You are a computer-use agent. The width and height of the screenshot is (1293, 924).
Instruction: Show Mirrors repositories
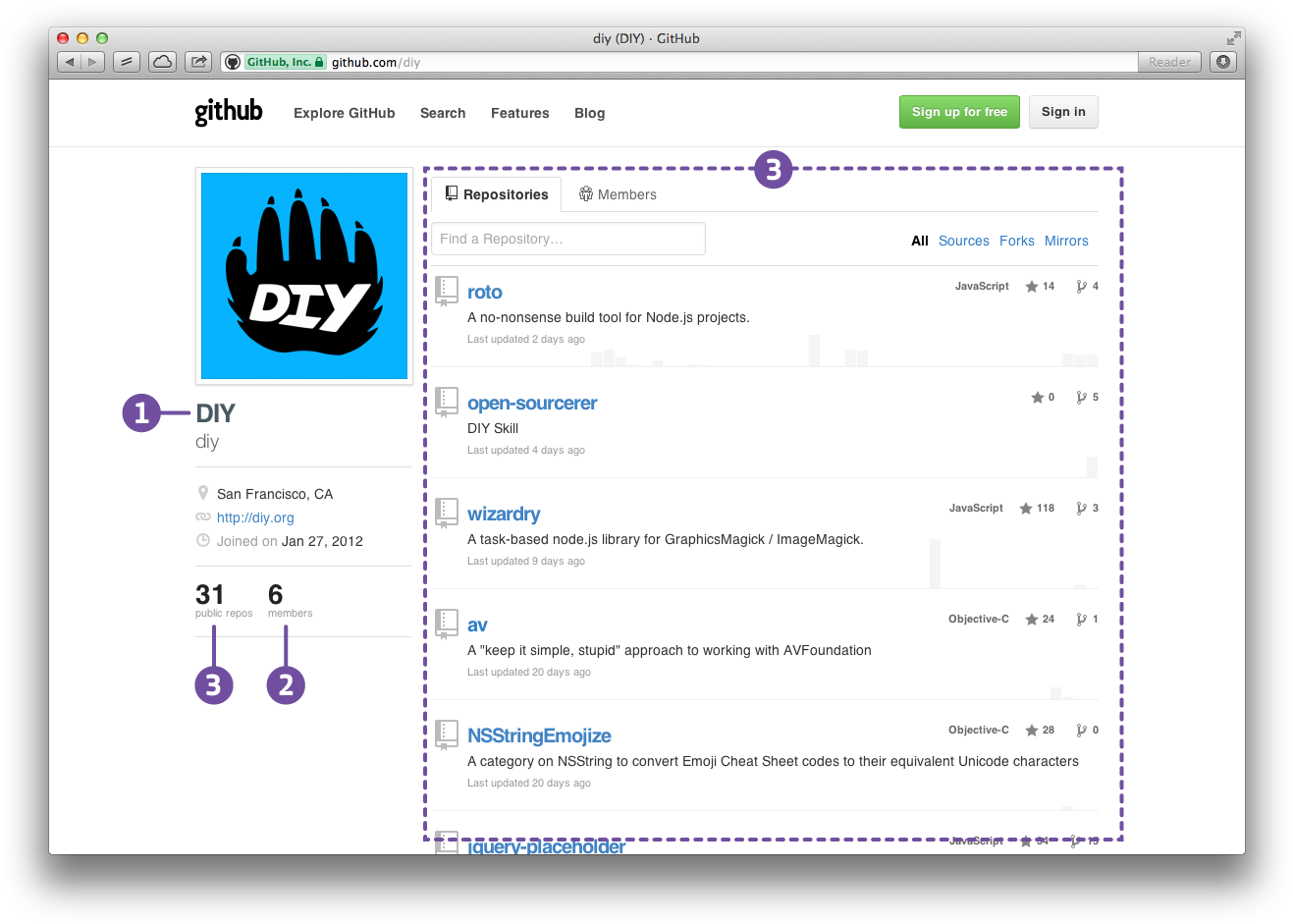click(1066, 241)
